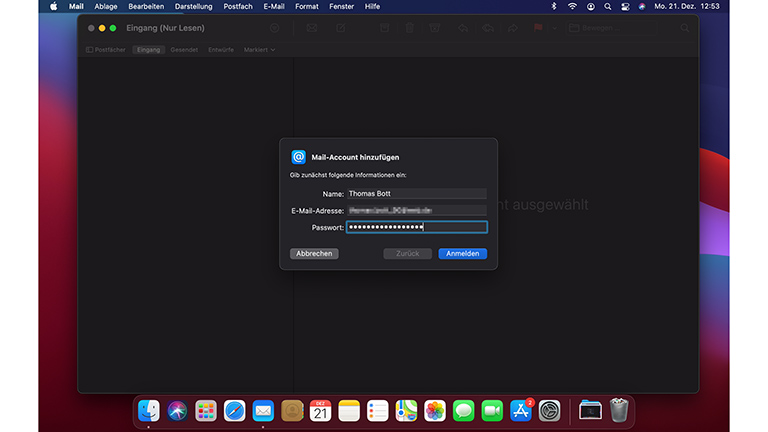Open Safari browser in dock
Viewport: 768px width, 432px height.
[234, 411]
